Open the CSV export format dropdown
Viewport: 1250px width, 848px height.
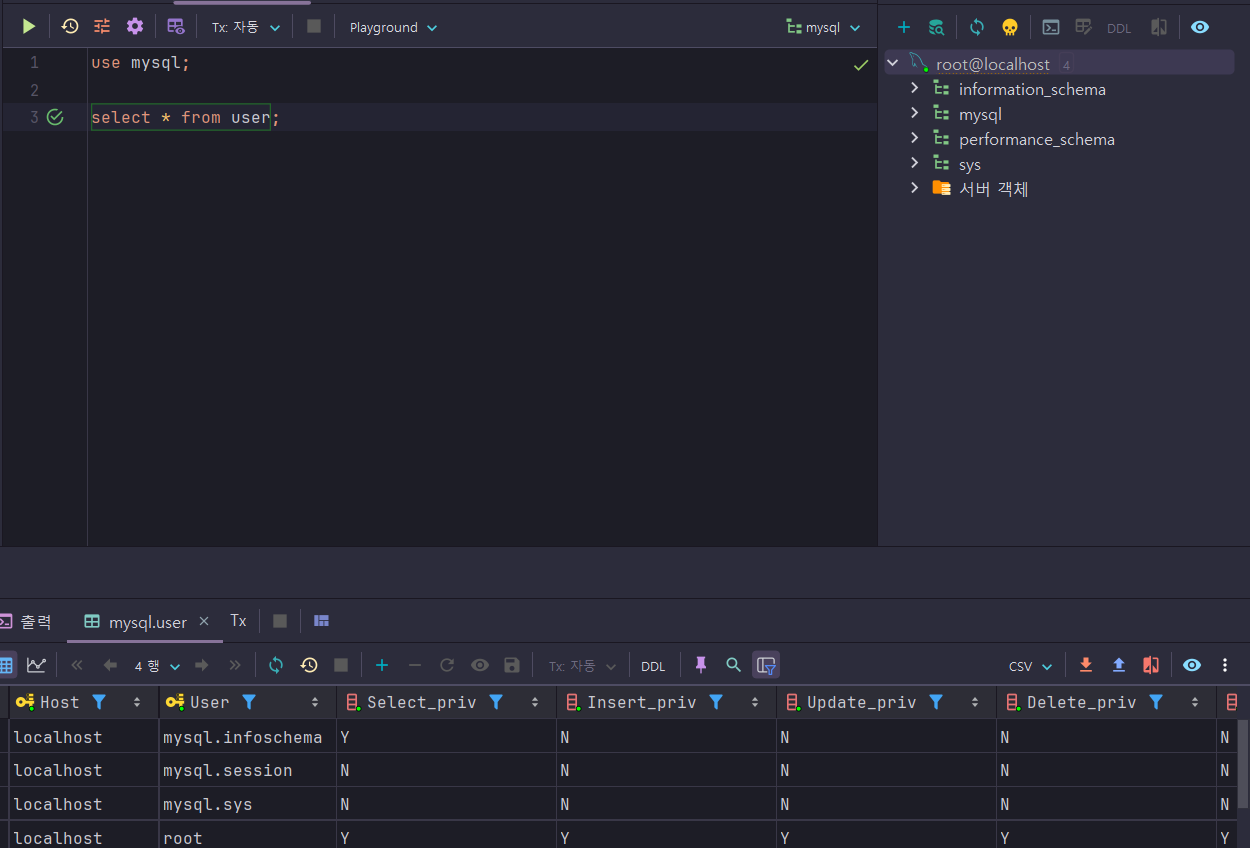coord(1030,666)
